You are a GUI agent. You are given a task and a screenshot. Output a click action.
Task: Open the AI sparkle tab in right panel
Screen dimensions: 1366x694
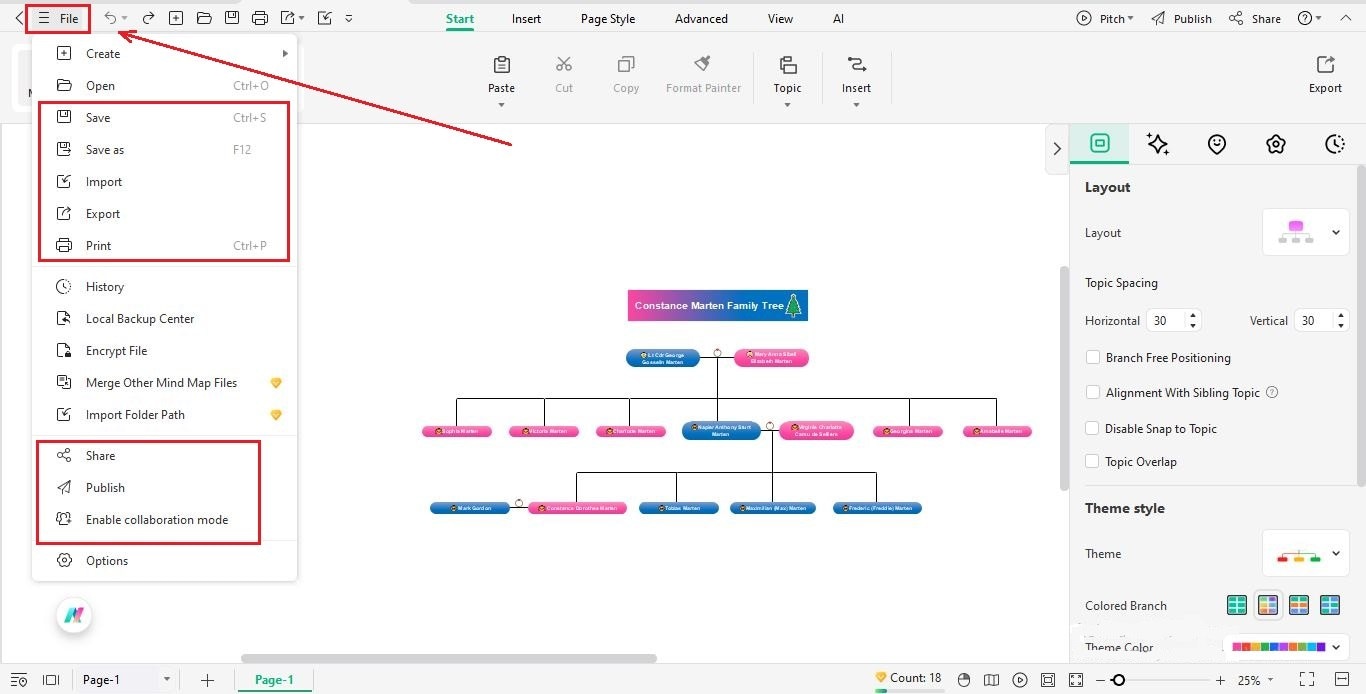[x=1158, y=144]
